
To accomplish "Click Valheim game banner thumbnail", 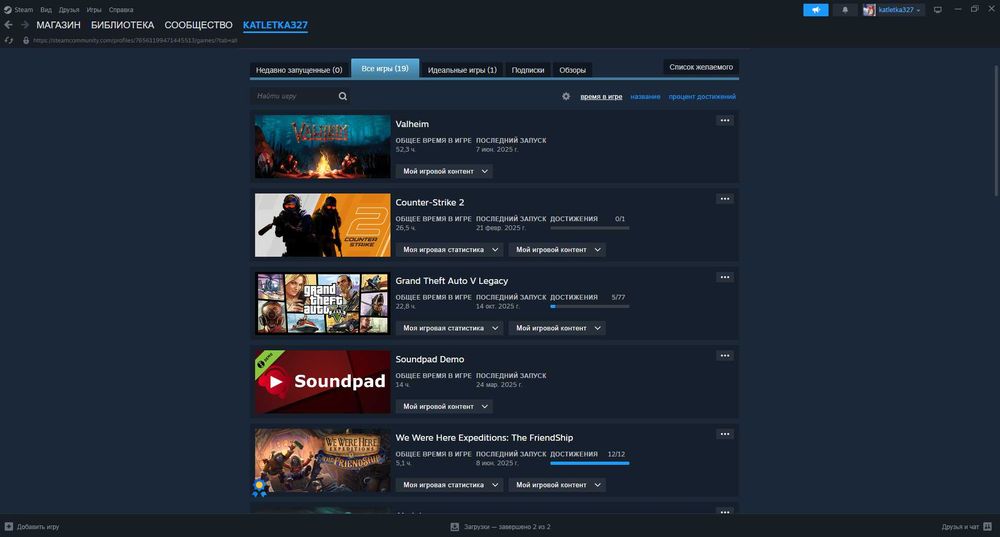I will (x=323, y=147).
